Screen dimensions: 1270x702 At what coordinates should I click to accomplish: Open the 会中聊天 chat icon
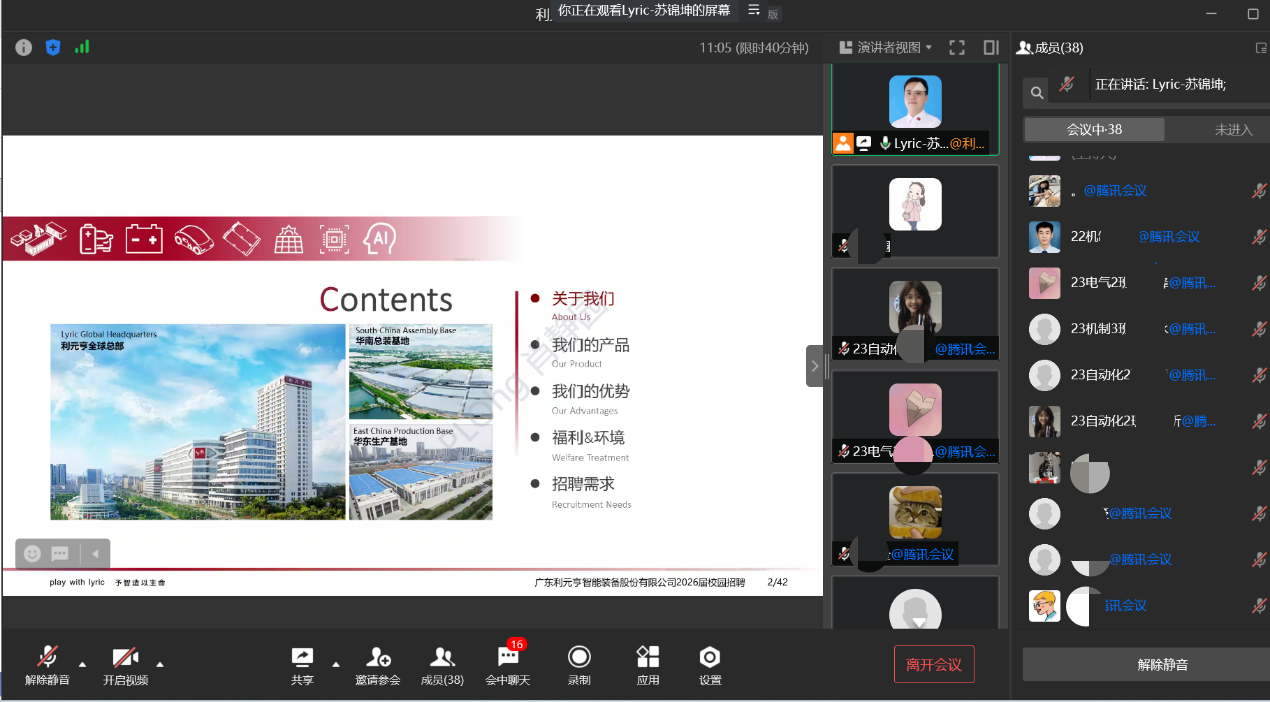pyautogui.click(x=508, y=666)
